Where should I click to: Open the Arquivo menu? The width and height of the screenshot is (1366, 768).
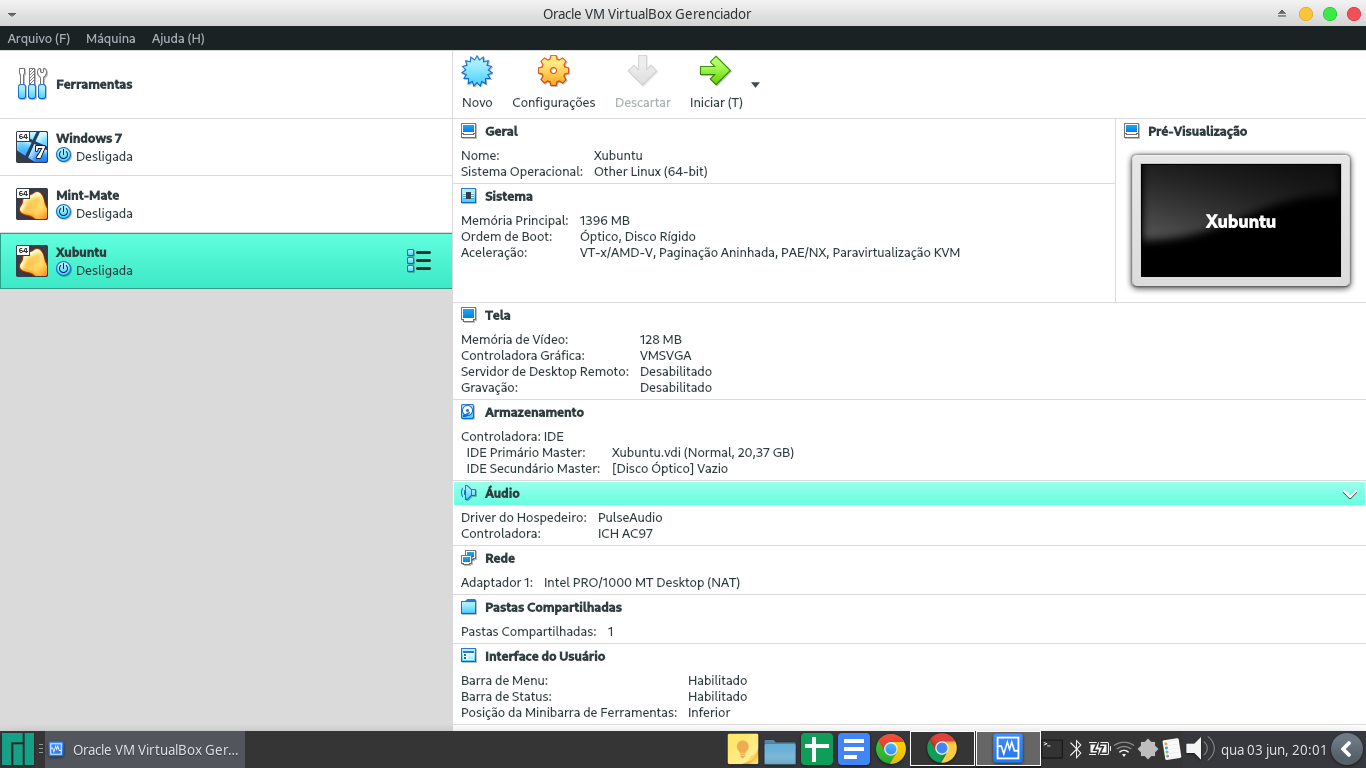tap(38, 38)
